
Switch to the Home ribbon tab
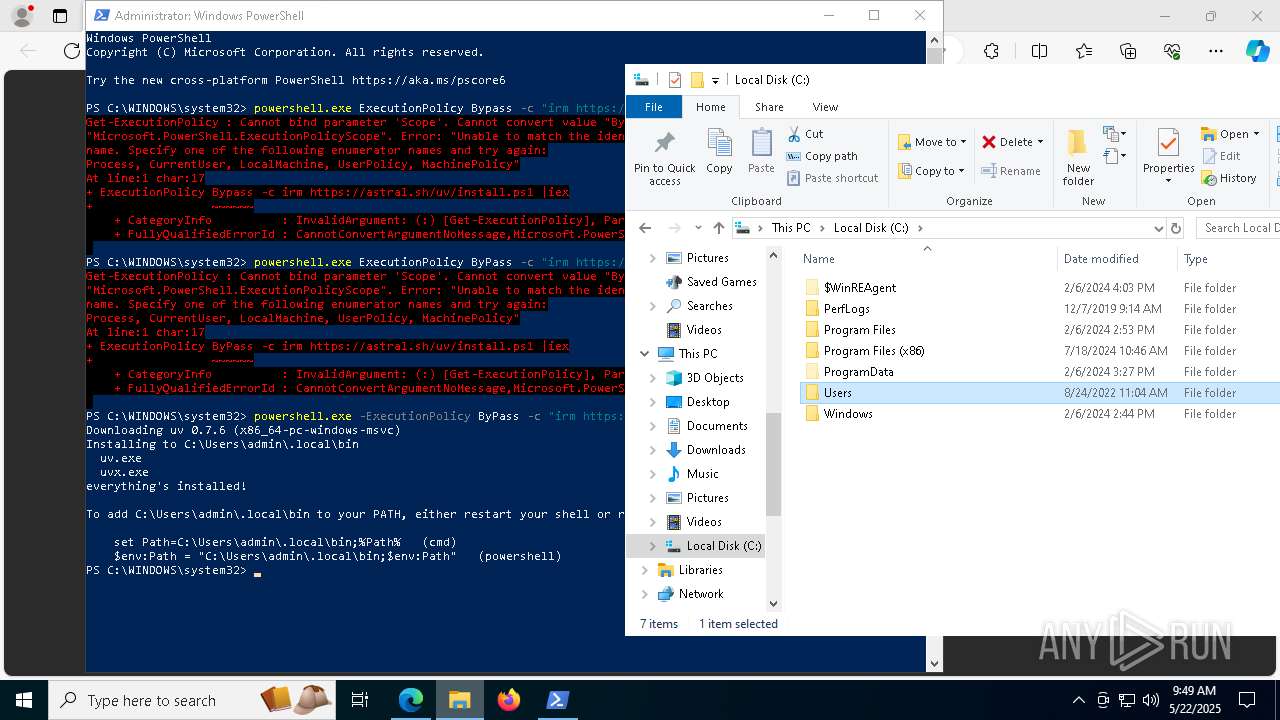pos(711,107)
